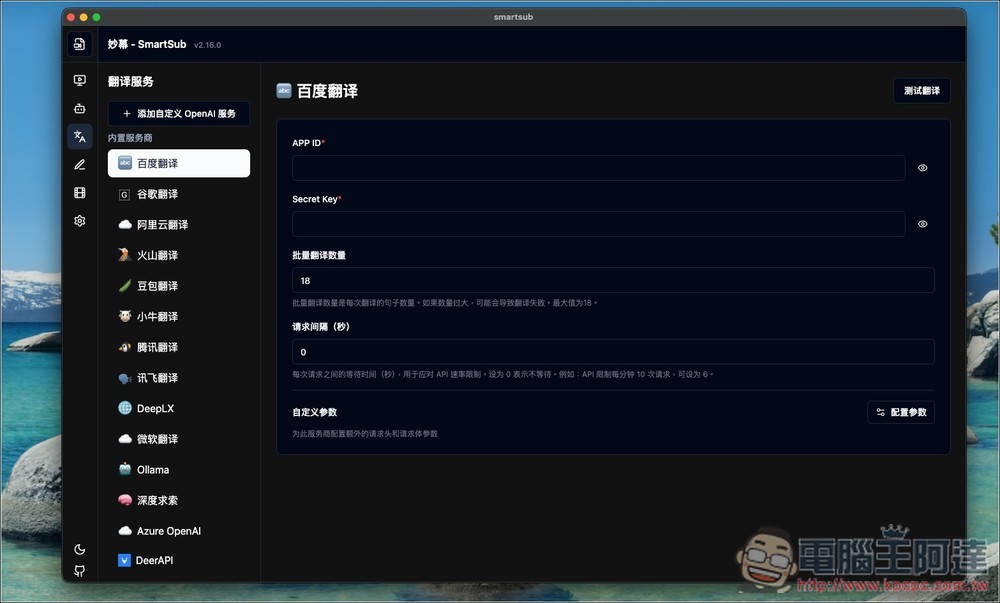The image size is (1000, 603).
Task: Choose 微软翻译 from provider list
Action: pos(179,439)
